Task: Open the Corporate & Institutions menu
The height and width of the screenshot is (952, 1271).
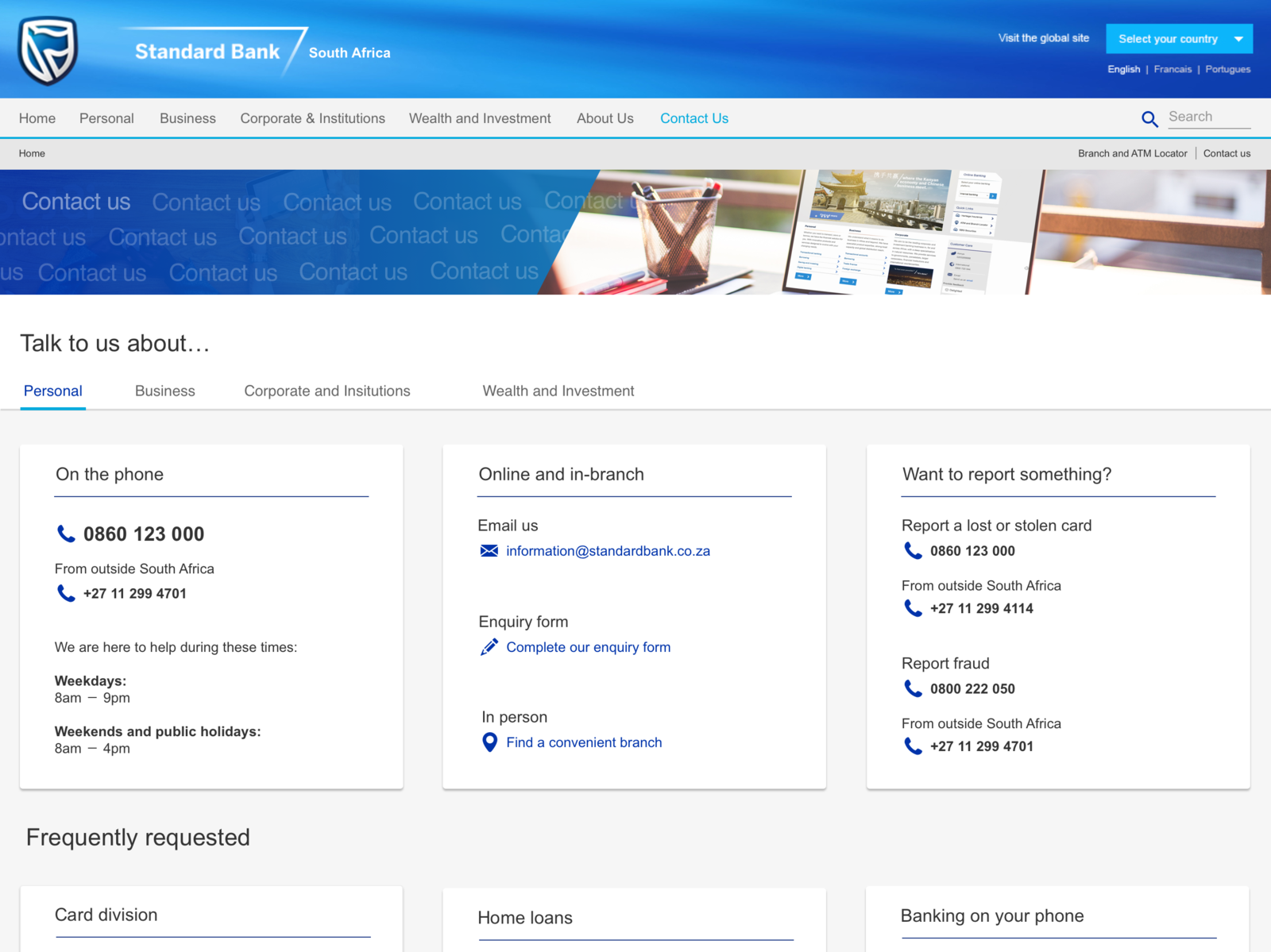Action: [x=312, y=118]
